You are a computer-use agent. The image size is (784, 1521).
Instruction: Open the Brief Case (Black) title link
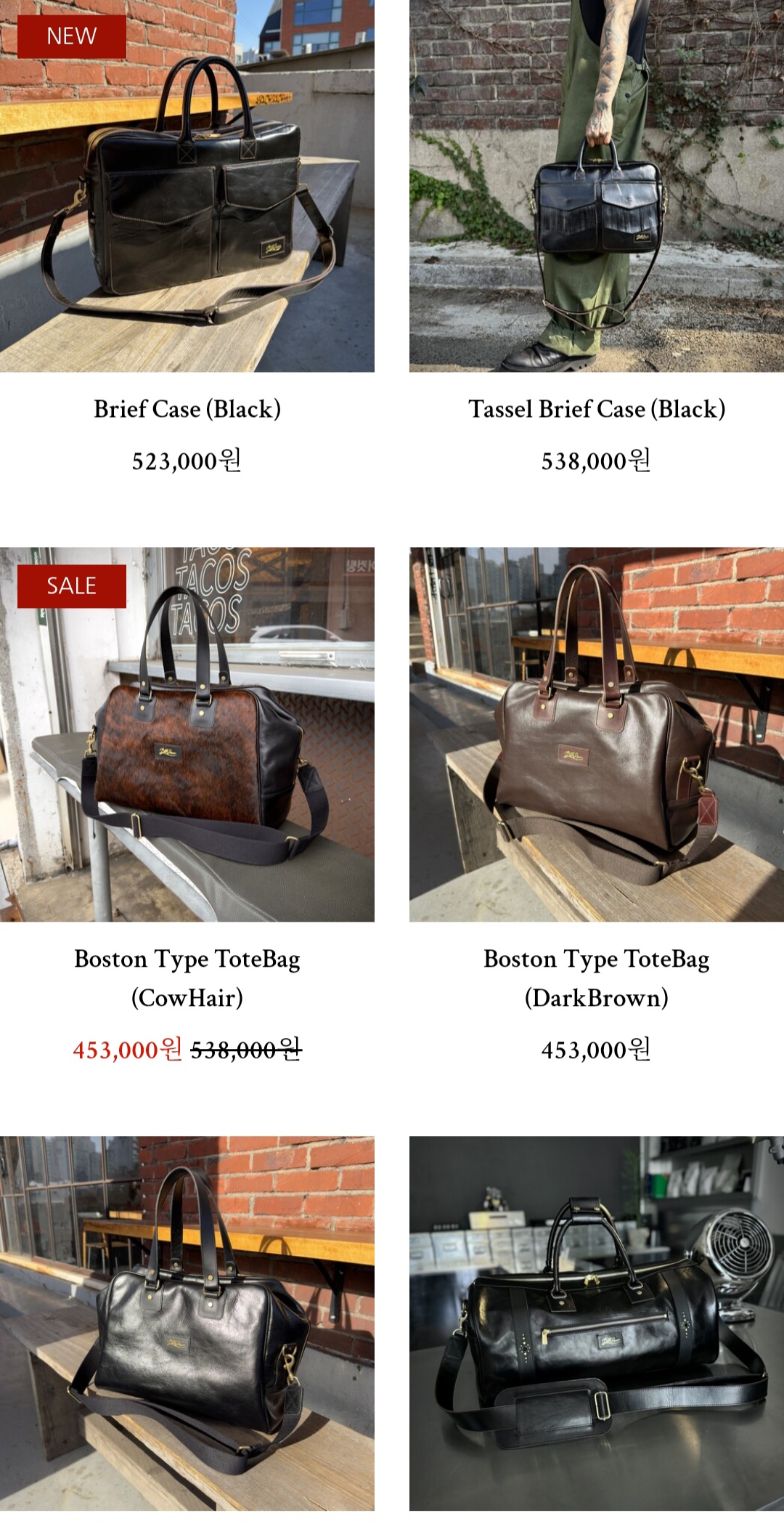(x=187, y=410)
